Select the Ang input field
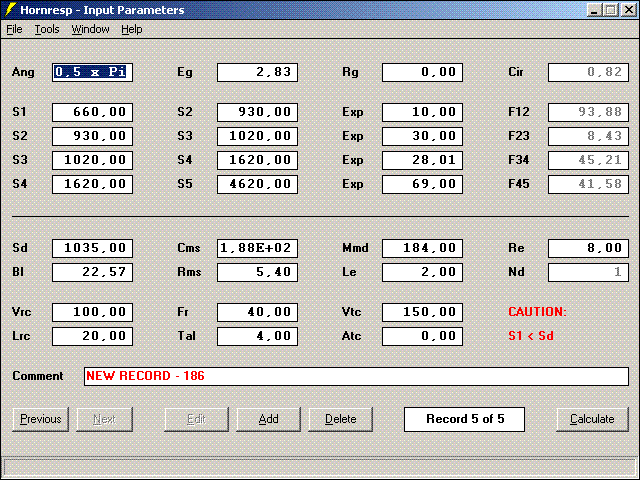640x480 pixels. click(x=92, y=72)
